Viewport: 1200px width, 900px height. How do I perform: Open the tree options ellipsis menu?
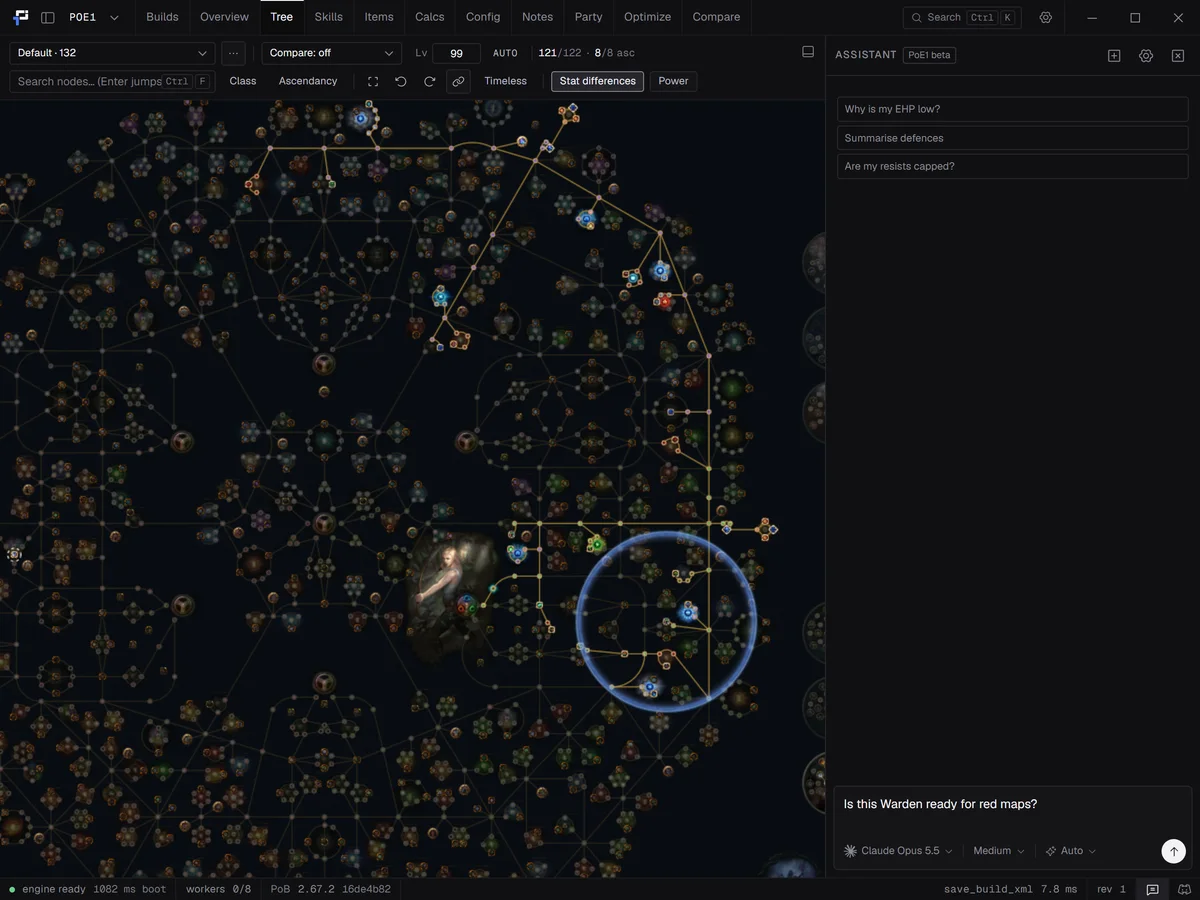coord(233,53)
